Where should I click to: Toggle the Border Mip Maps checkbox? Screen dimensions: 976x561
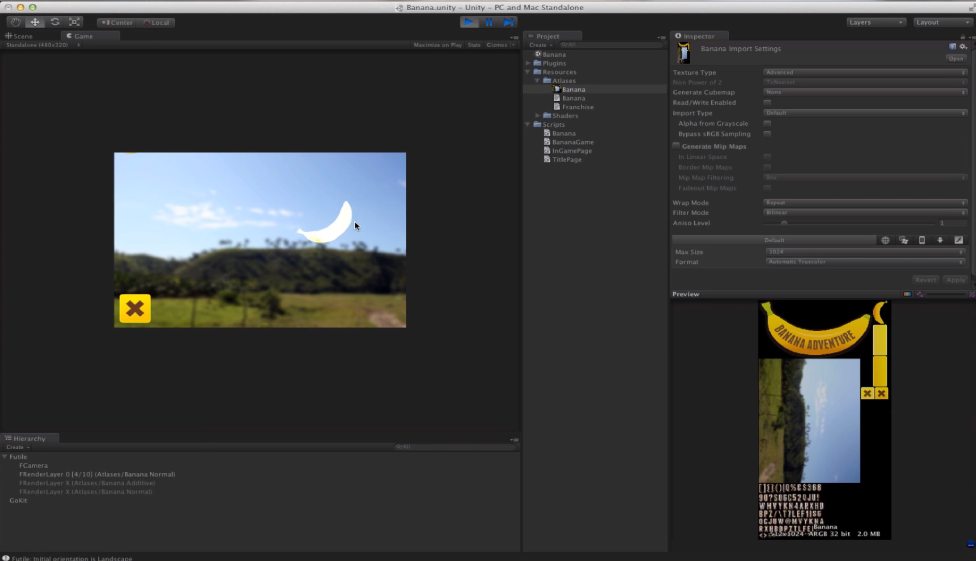[767, 167]
